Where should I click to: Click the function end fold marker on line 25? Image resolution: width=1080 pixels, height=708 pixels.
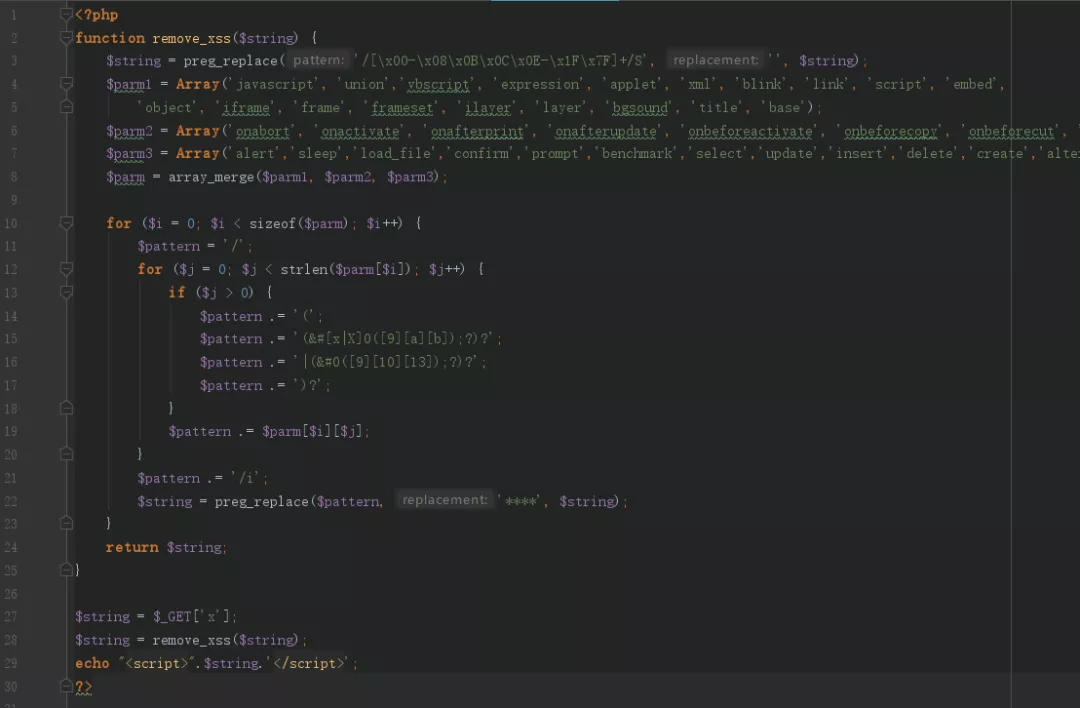(66, 570)
